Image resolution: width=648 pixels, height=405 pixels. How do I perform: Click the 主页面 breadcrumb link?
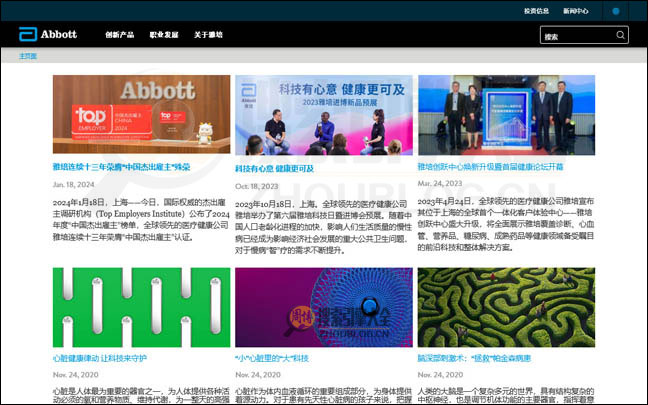tap(28, 56)
